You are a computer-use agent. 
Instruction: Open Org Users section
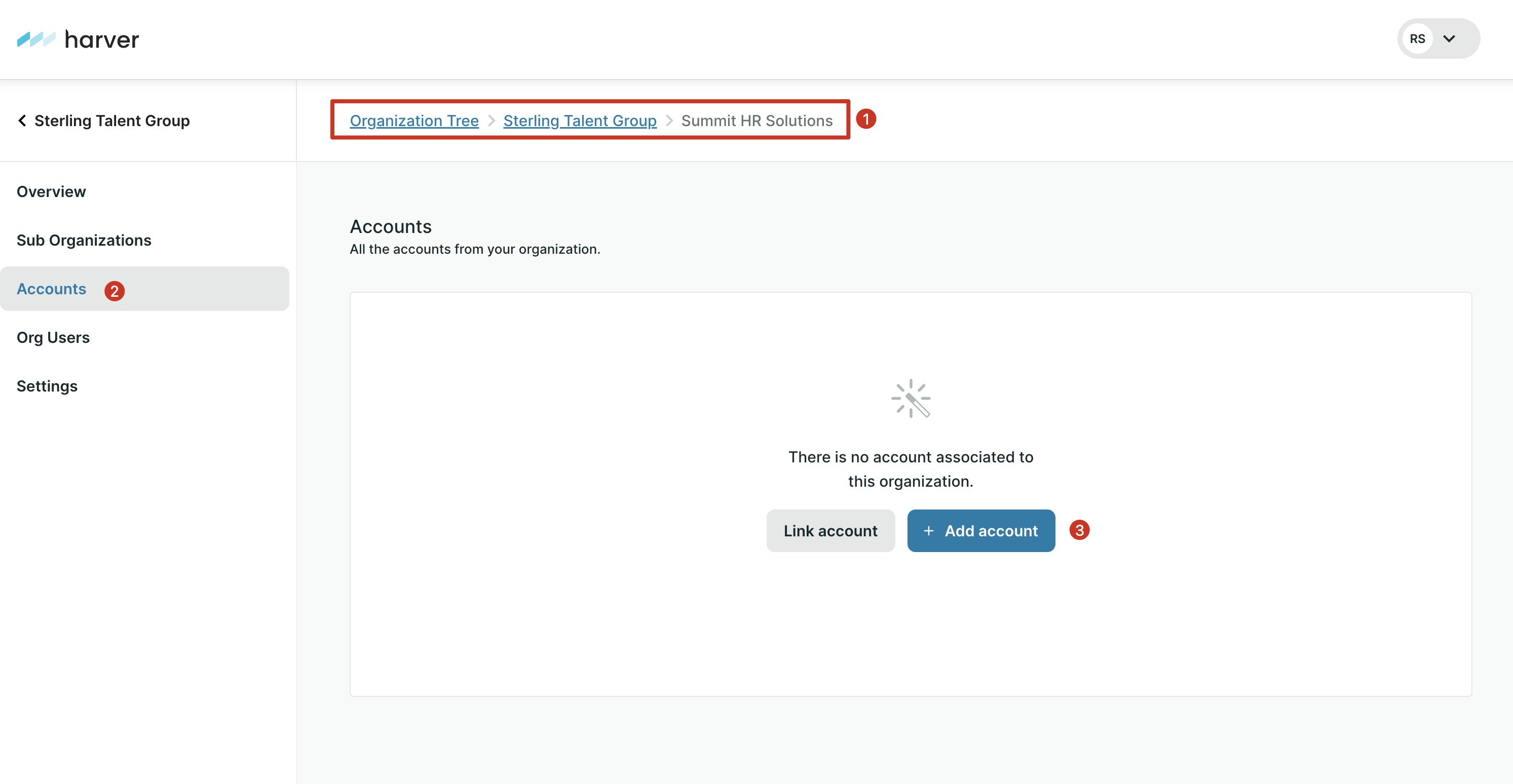click(53, 338)
